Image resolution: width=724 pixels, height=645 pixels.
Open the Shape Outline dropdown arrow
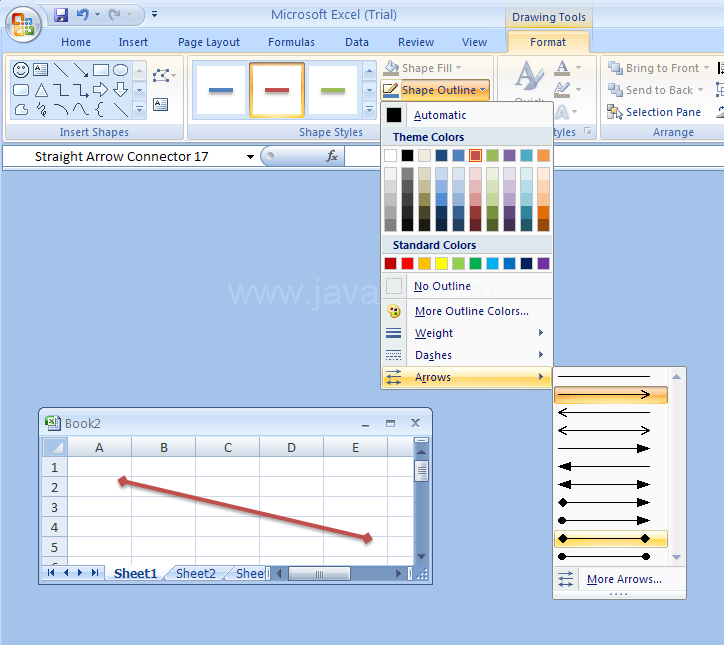(x=482, y=90)
